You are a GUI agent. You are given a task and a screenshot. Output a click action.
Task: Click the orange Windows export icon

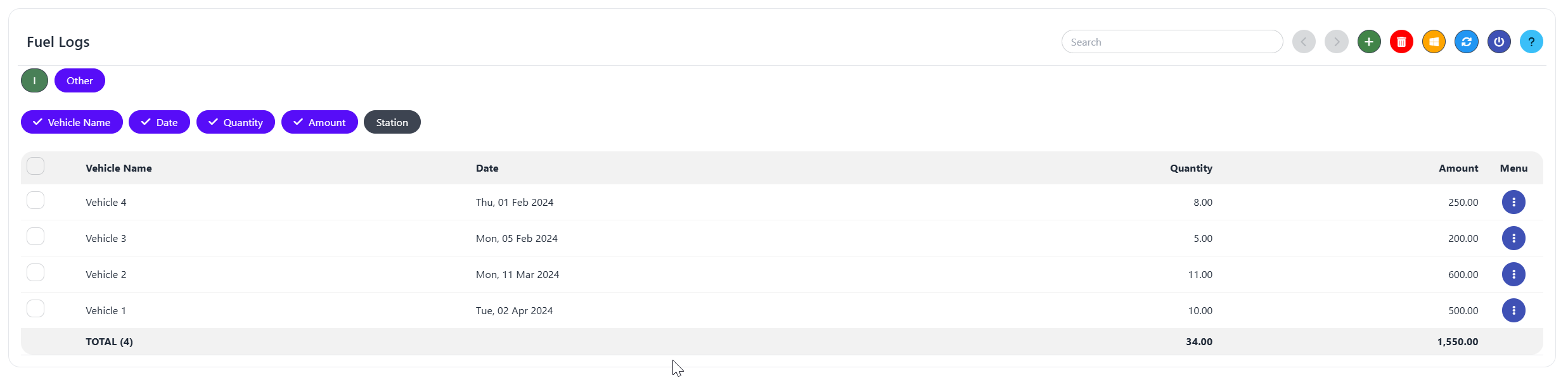coord(1434,42)
